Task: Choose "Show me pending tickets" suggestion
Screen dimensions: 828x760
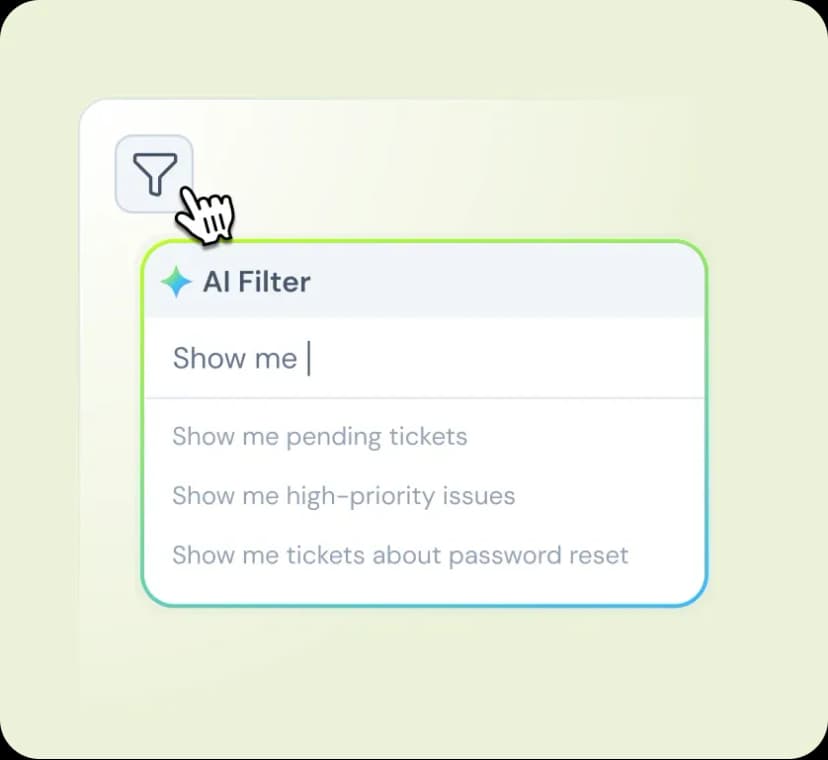Action: coord(319,437)
